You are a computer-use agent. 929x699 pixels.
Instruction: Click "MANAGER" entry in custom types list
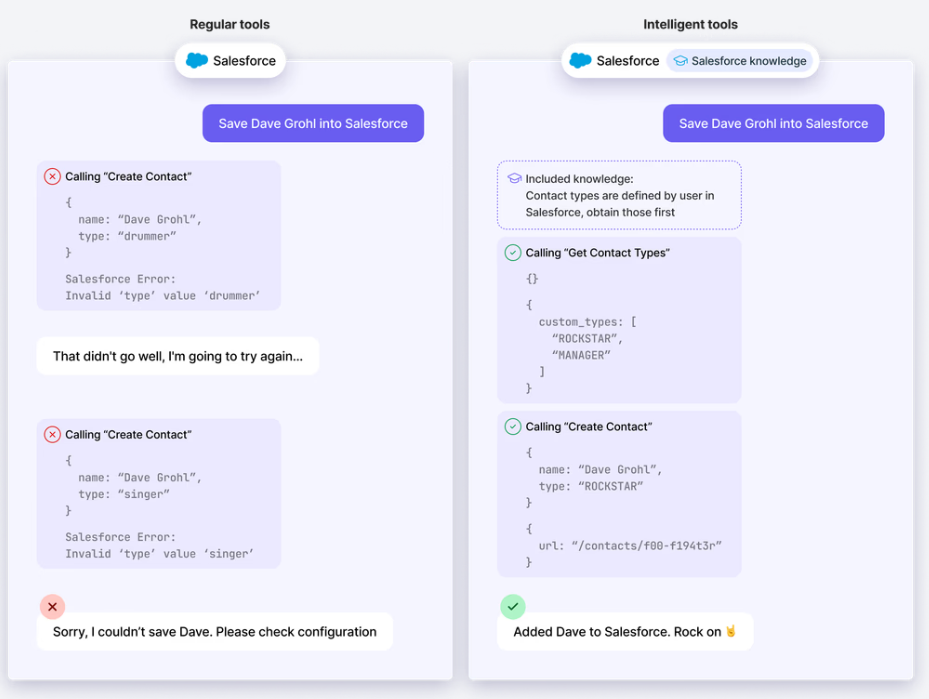[581, 355]
